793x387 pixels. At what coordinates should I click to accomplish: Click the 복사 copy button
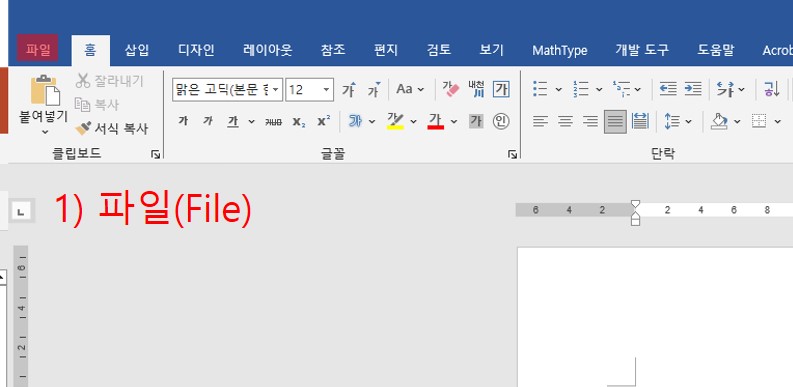[x=97, y=104]
